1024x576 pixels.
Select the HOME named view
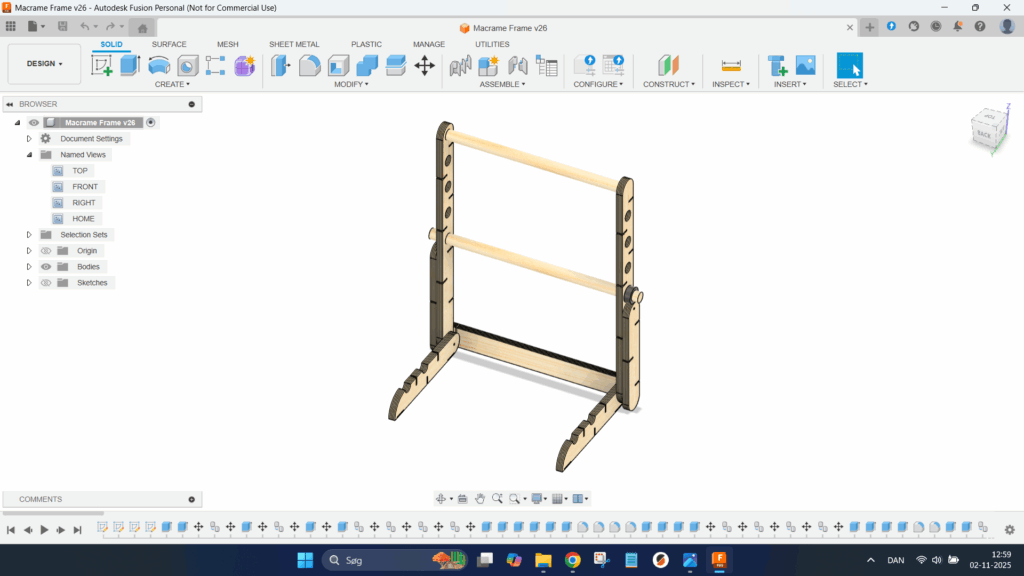click(x=84, y=219)
